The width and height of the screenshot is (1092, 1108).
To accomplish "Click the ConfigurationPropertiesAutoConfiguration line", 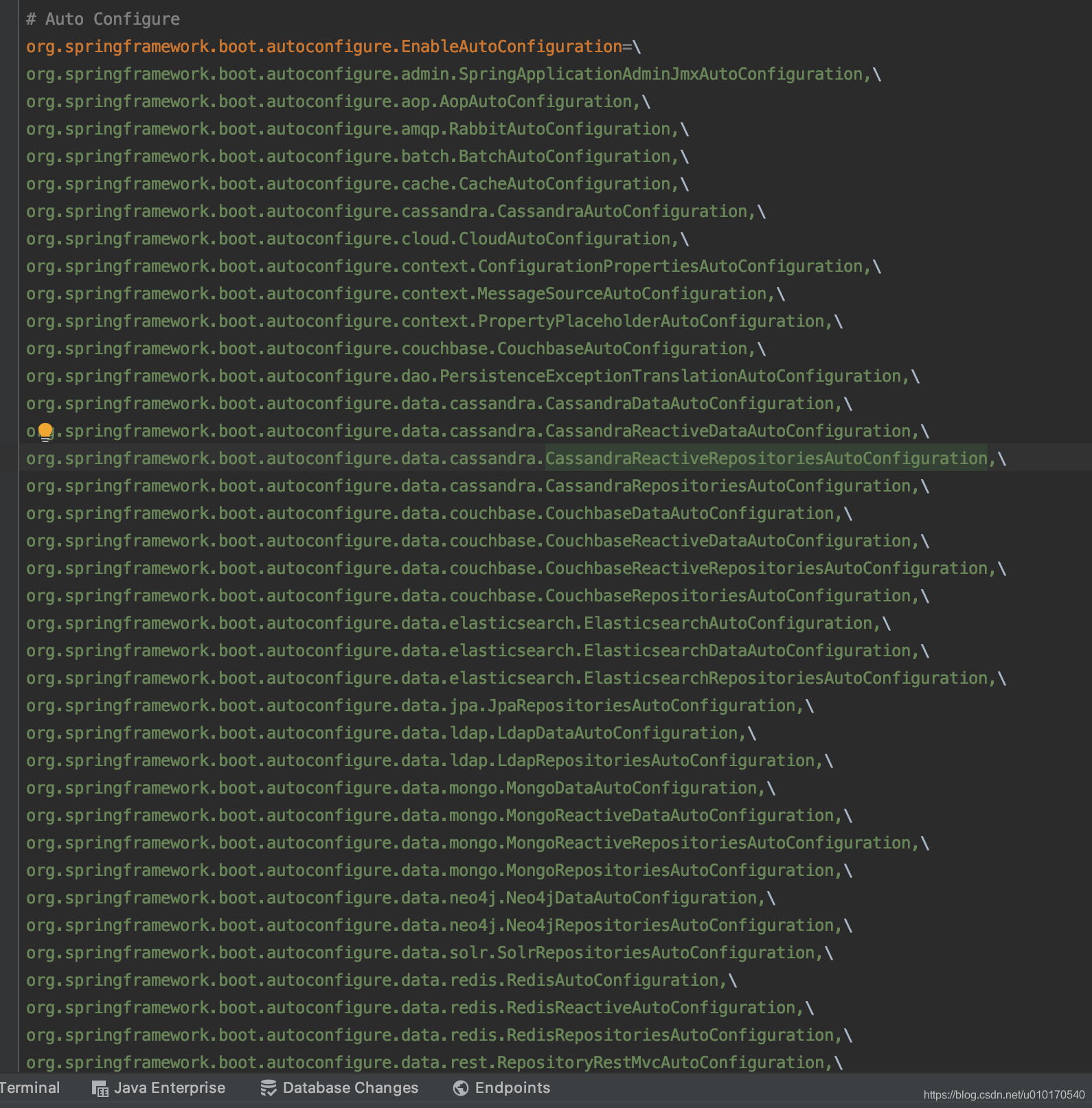I will (454, 266).
